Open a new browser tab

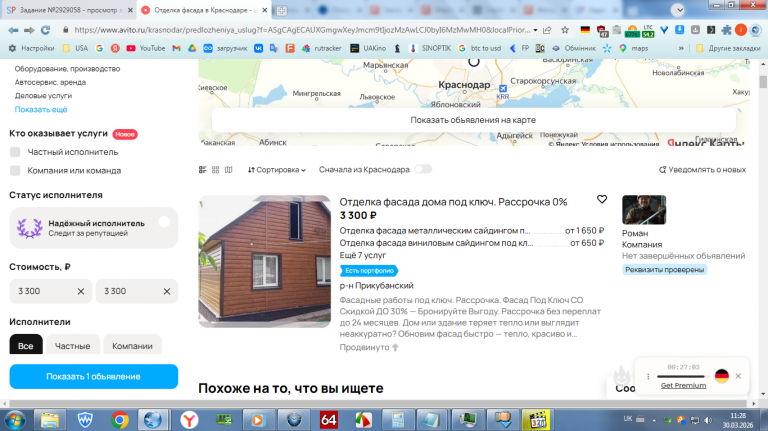(x=282, y=10)
